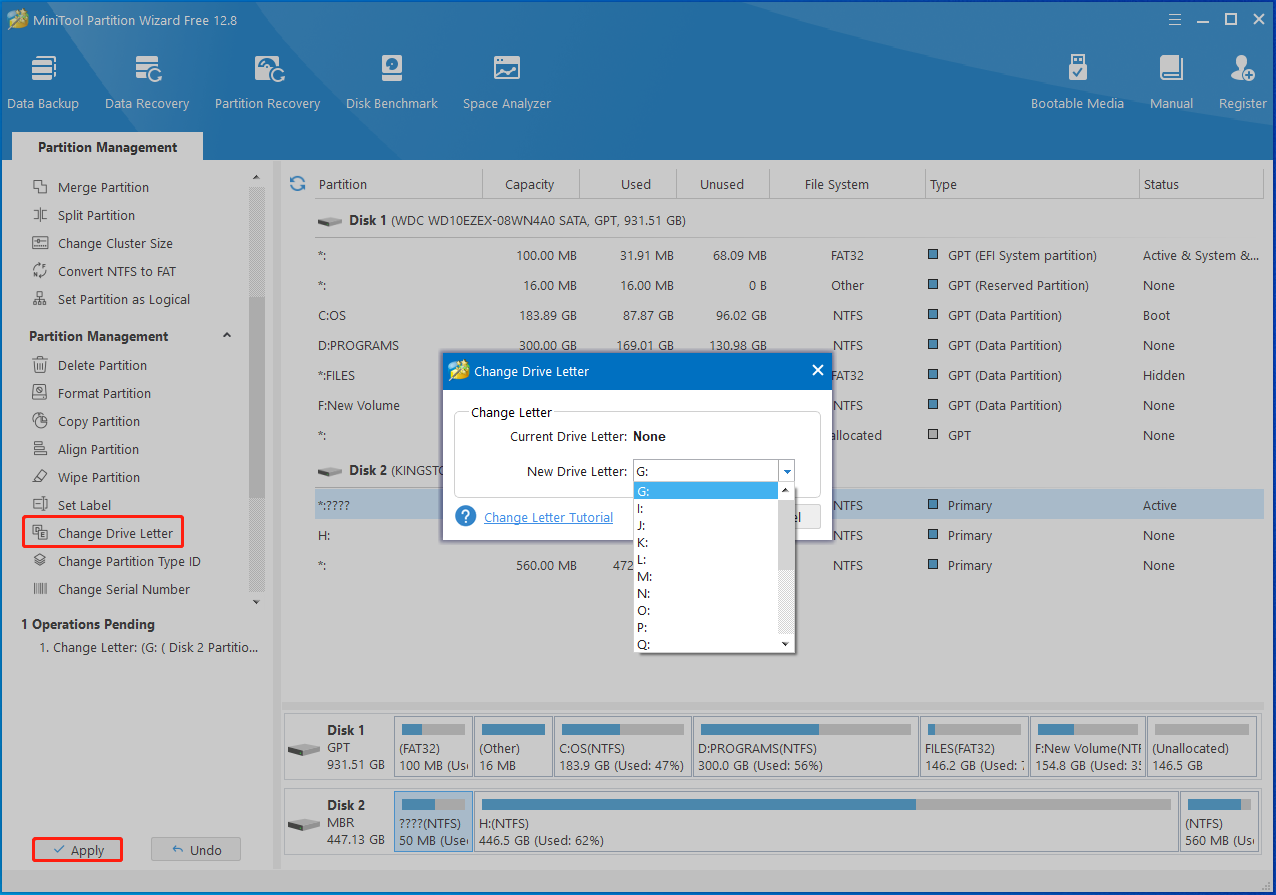The image size is (1276, 895).
Task: Switch to the Partition Management tab
Action: pyautogui.click(x=107, y=147)
